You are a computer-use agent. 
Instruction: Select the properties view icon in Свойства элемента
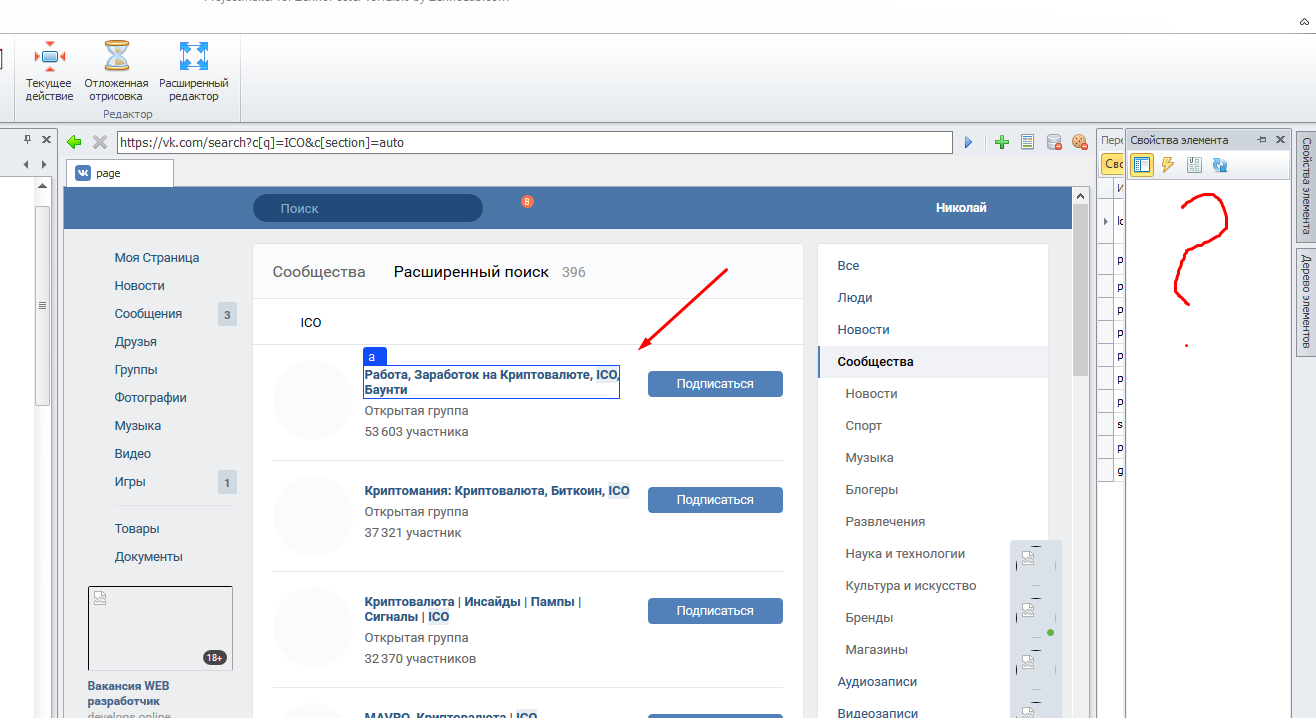(x=1141, y=165)
